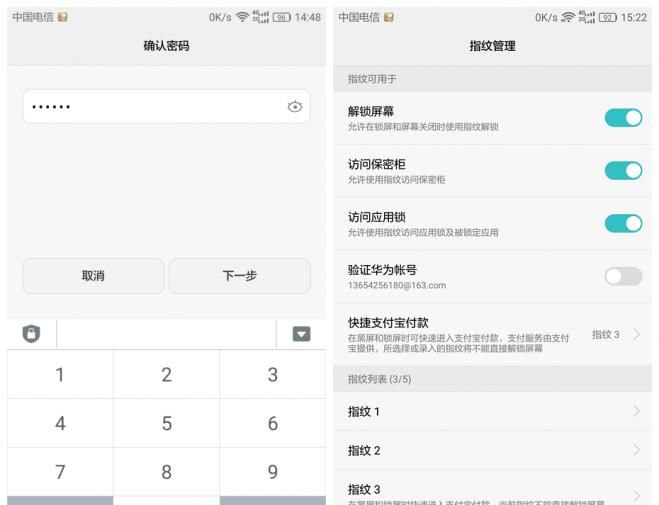Disable 访问应用锁 toggle switch
659x505 pixels.
point(623,223)
